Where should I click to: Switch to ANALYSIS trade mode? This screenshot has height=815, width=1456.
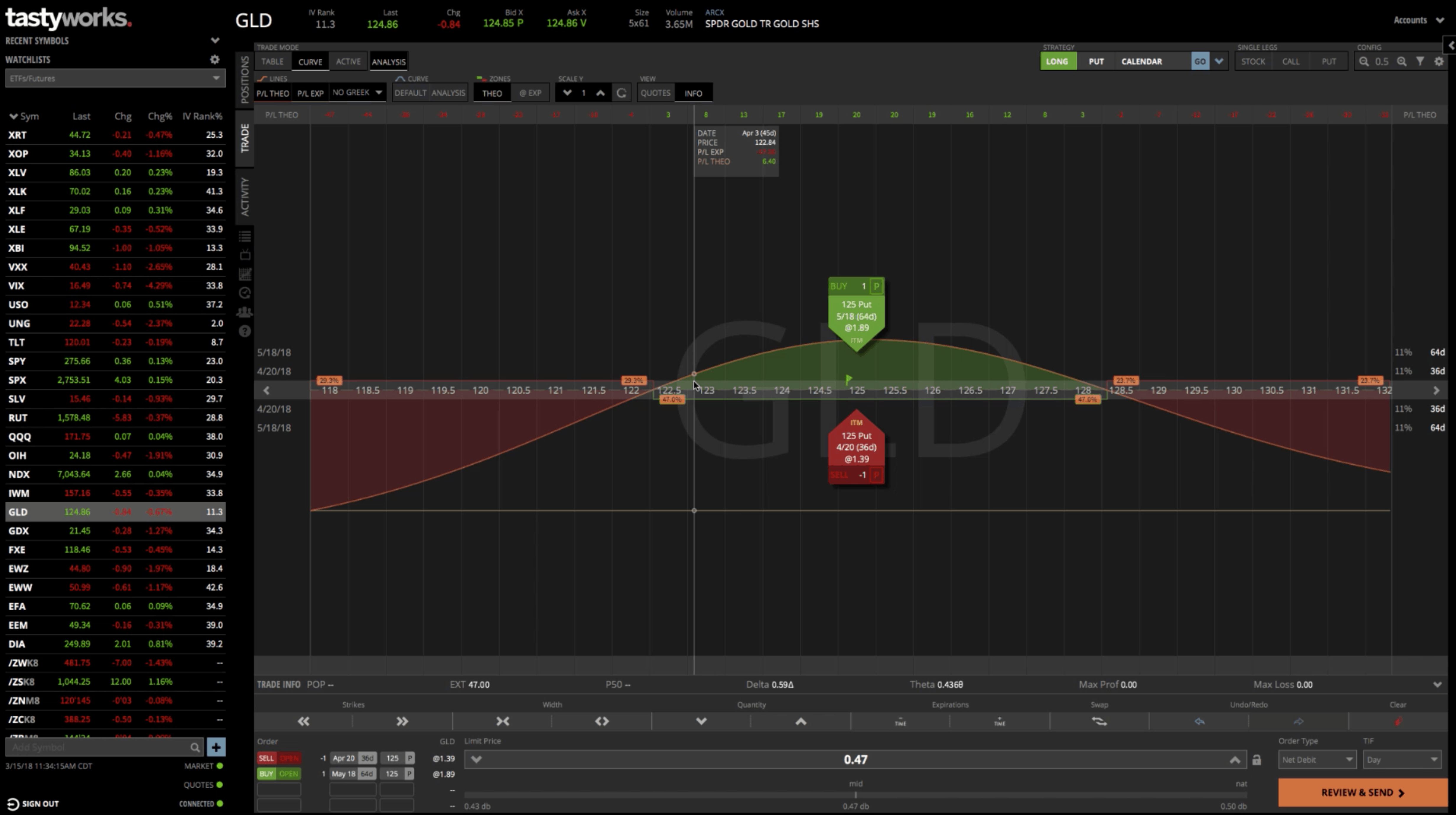[x=388, y=62]
